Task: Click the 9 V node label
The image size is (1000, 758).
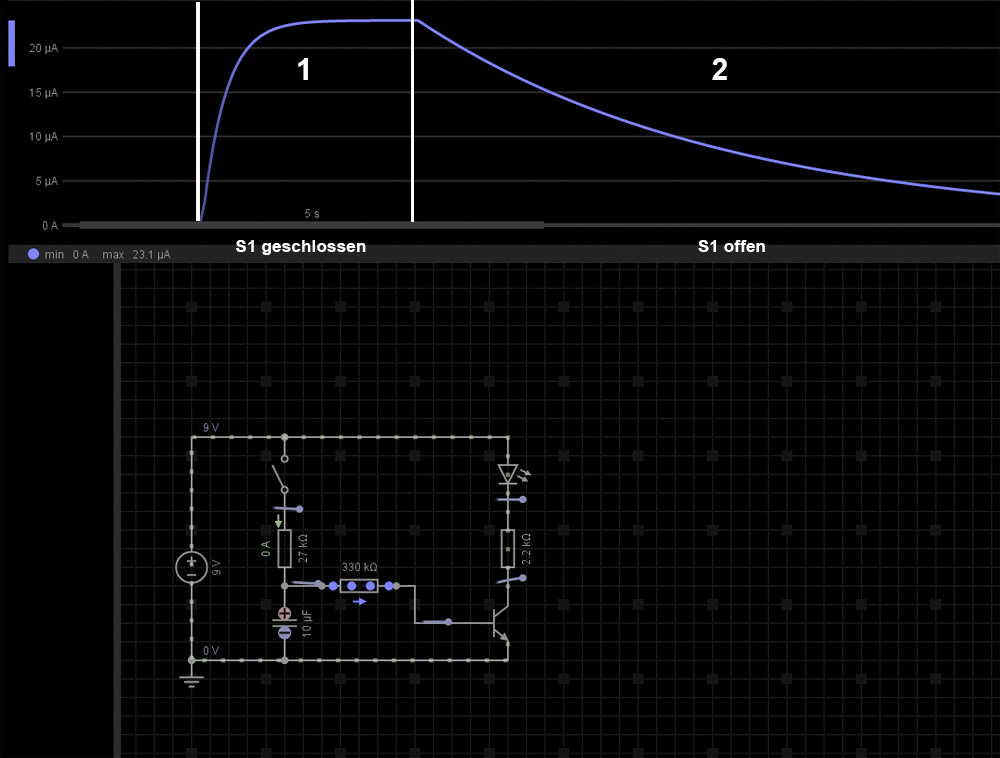Action: [x=211, y=427]
